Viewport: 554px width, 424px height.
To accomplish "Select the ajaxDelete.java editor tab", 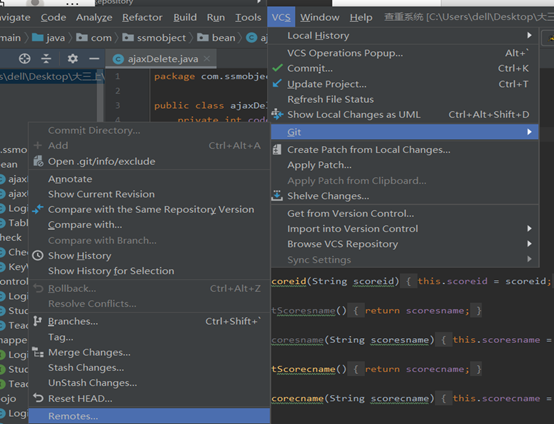I will [x=161, y=59].
